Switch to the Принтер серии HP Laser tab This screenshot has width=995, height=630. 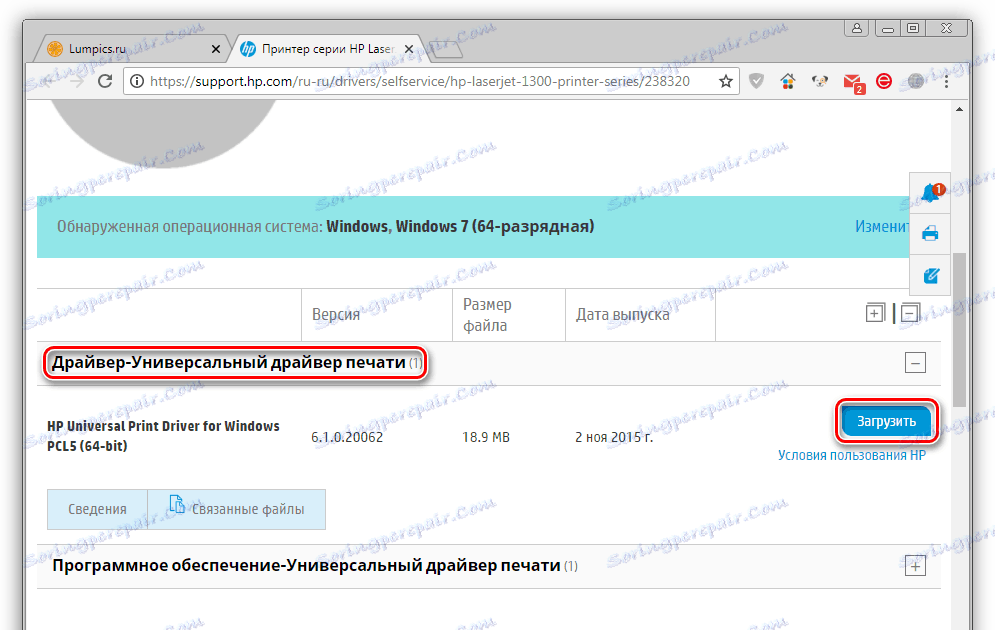pyautogui.click(x=327, y=49)
